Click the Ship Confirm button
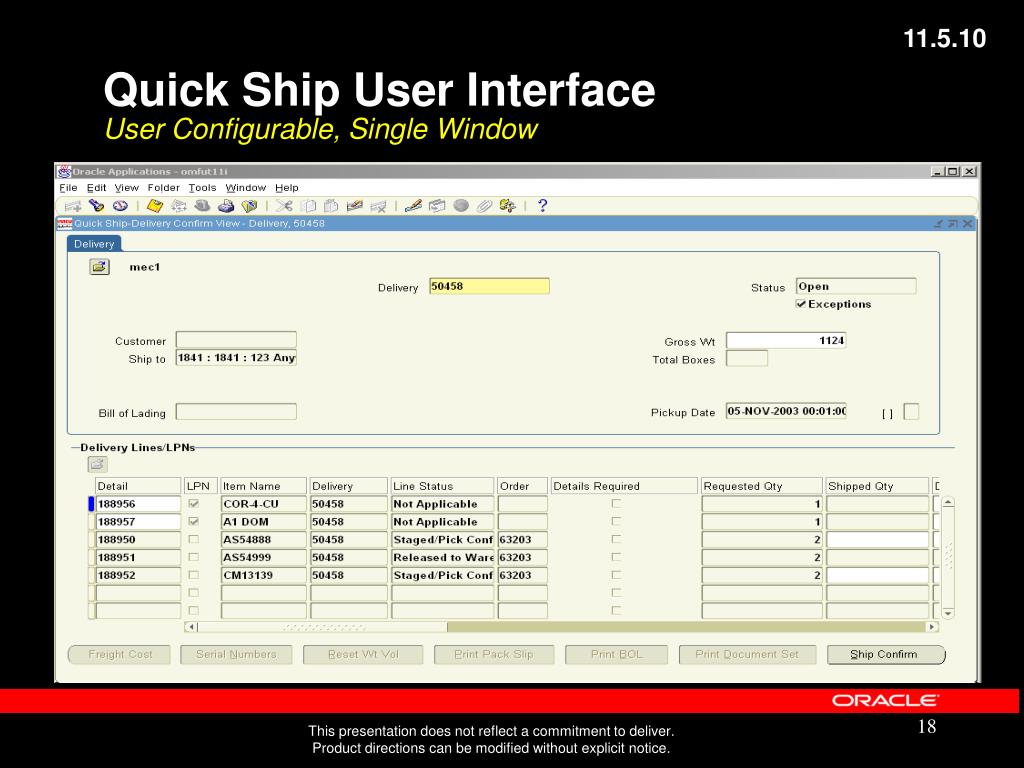 [886, 654]
